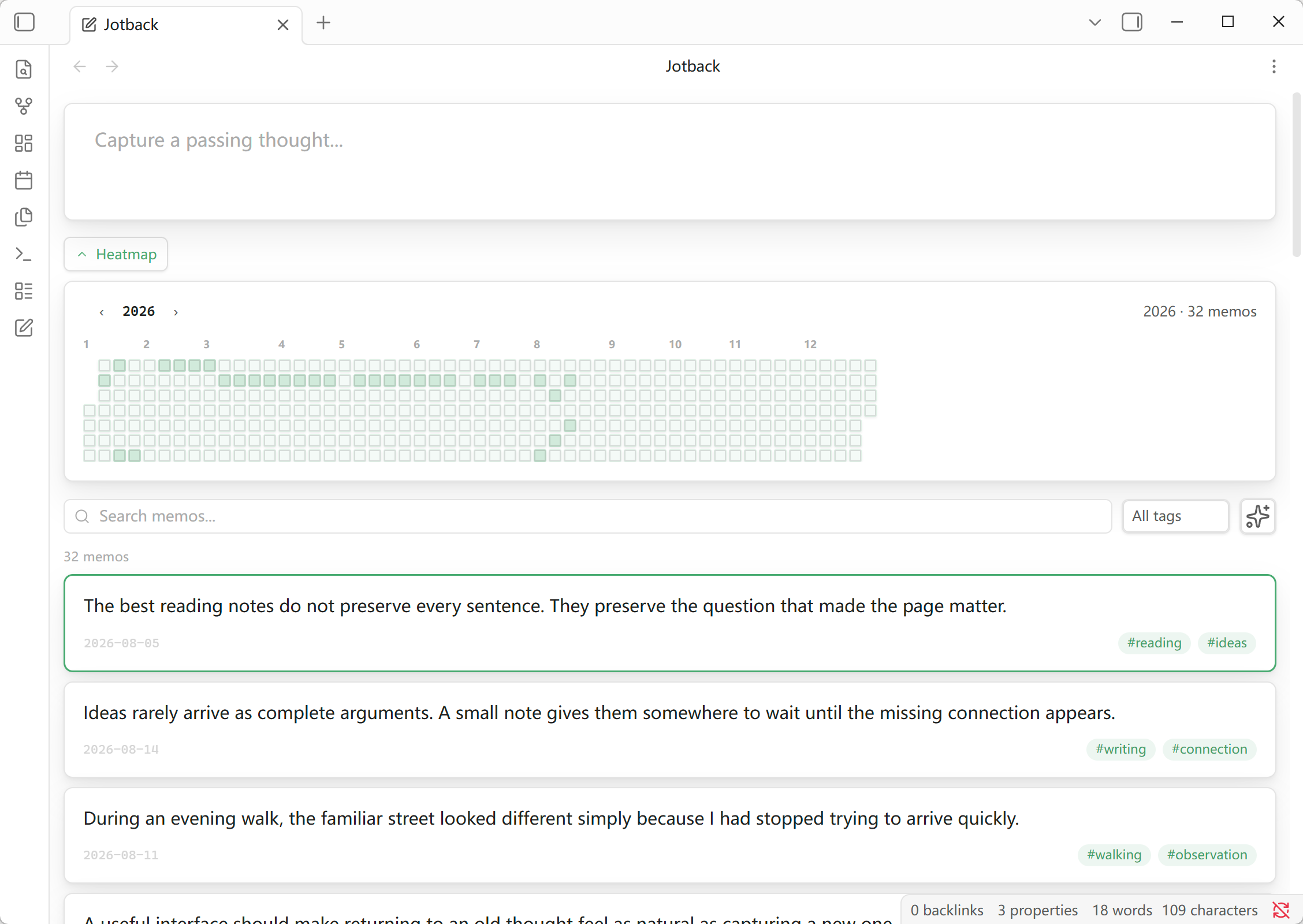The height and width of the screenshot is (924, 1303).
Task: Open the All tags dropdown
Action: click(1175, 516)
